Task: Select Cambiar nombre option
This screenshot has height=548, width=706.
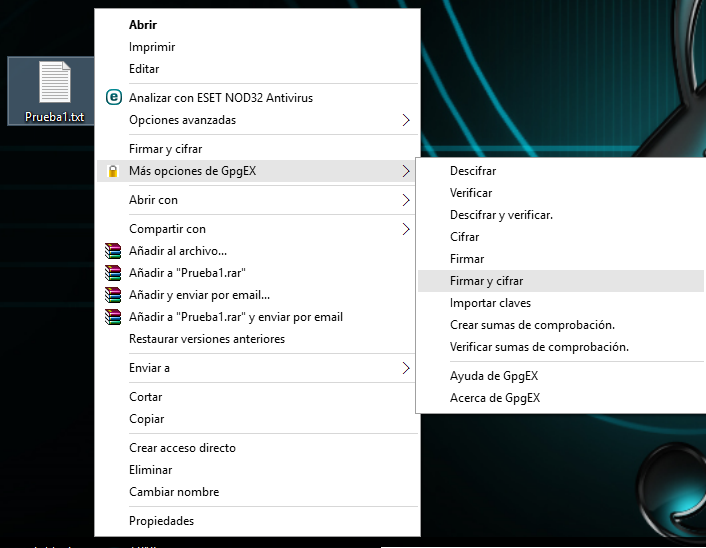Action: click(258, 492)
